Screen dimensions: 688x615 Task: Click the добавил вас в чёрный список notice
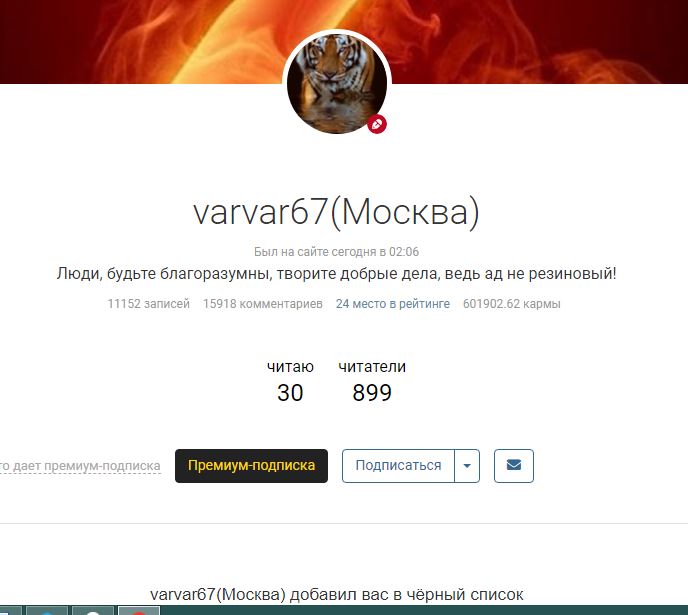point(337,595)
